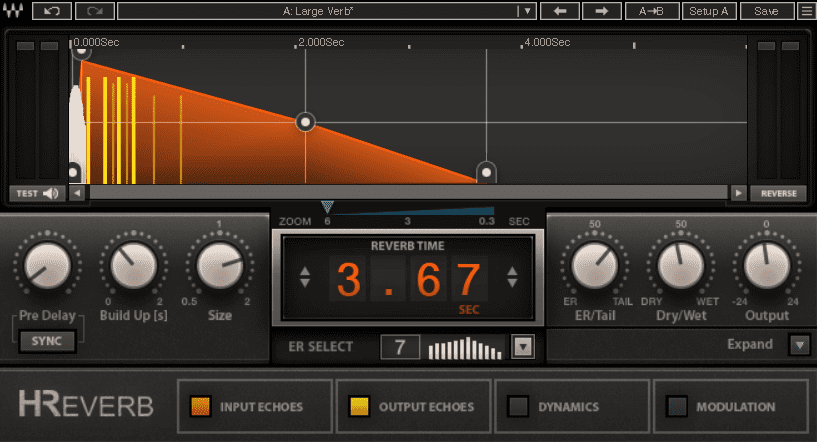Open the preset dropdown arrow

pyautogui.click(x=527, y=11)
